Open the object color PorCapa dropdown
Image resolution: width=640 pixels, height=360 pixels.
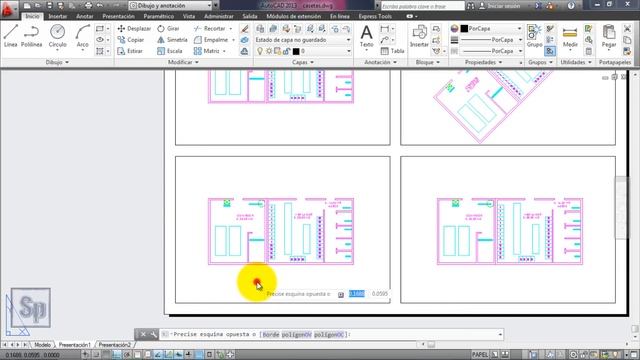[491, 29]
